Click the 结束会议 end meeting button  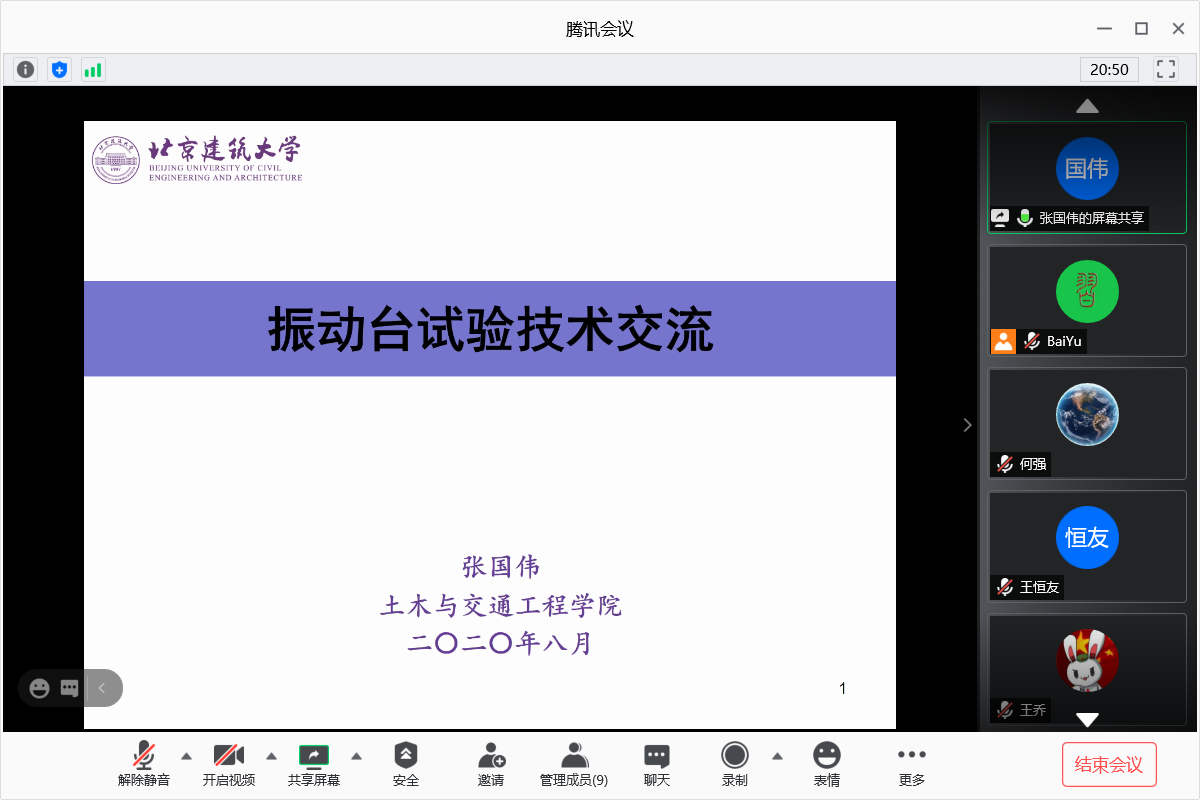(1109, 765)
